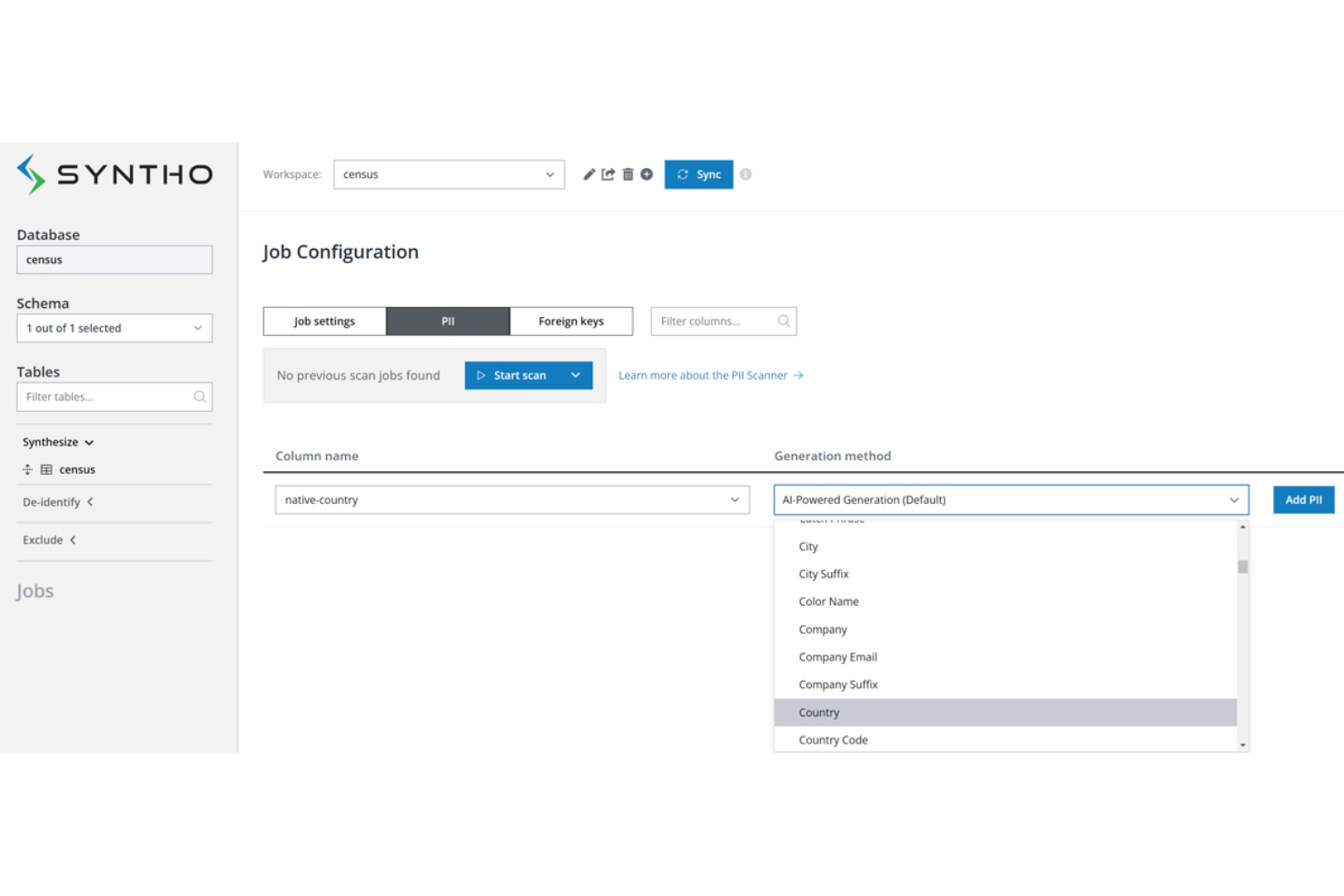Start the PII scan

pos(512,375)
